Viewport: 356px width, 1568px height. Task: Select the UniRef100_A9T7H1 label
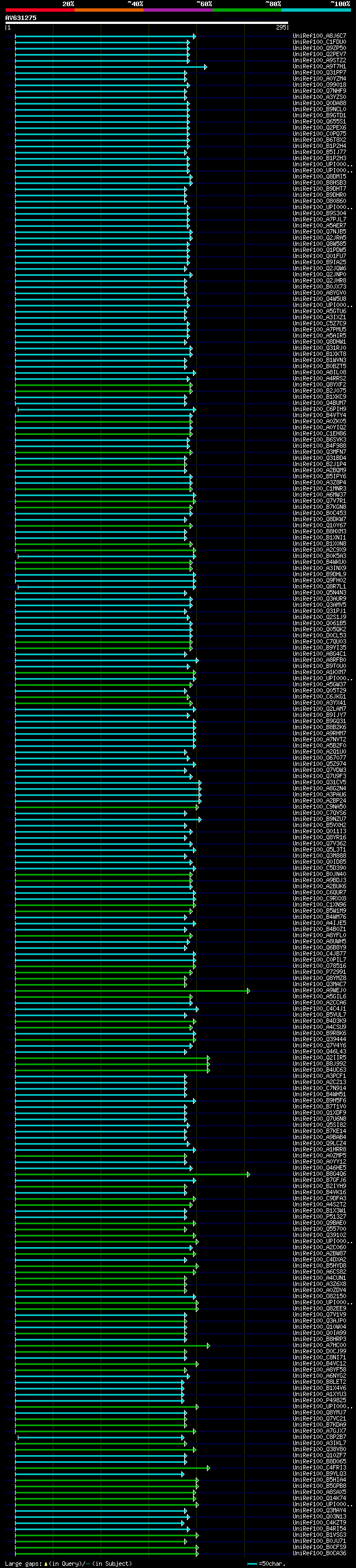pos(319,66)
